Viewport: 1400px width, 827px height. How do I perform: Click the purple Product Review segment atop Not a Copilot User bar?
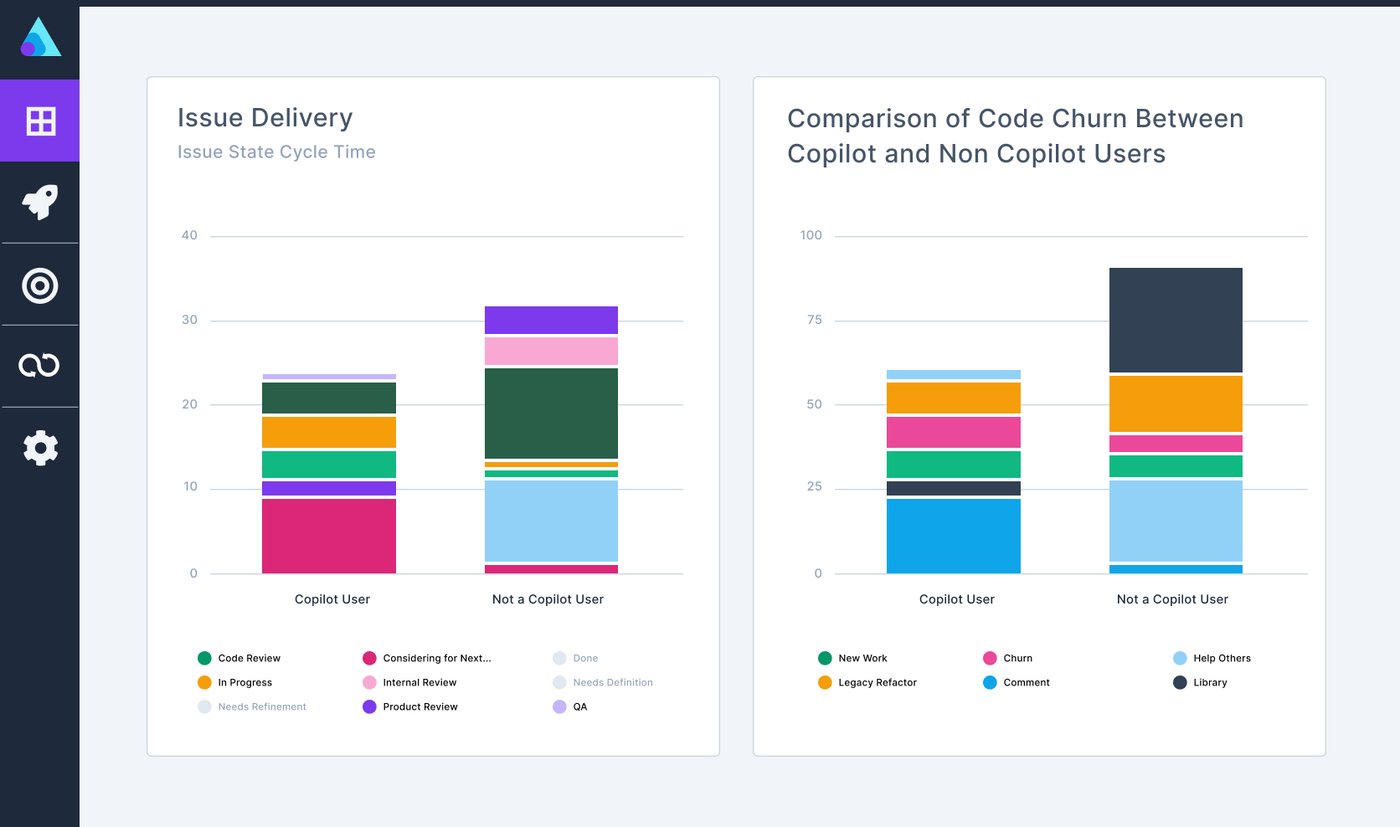pos(551,320)
